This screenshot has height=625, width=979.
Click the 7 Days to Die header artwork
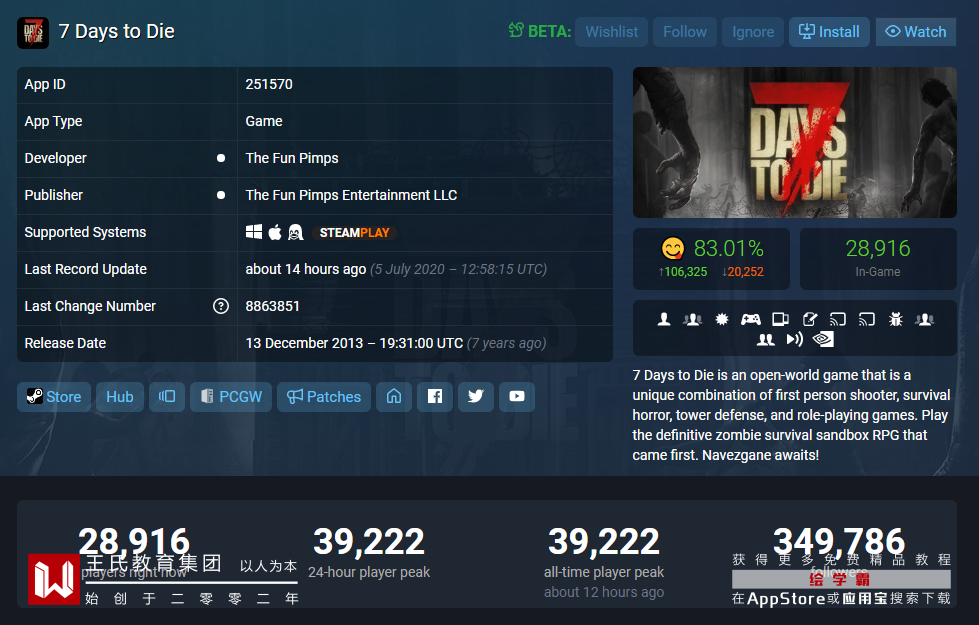(794, 142)
